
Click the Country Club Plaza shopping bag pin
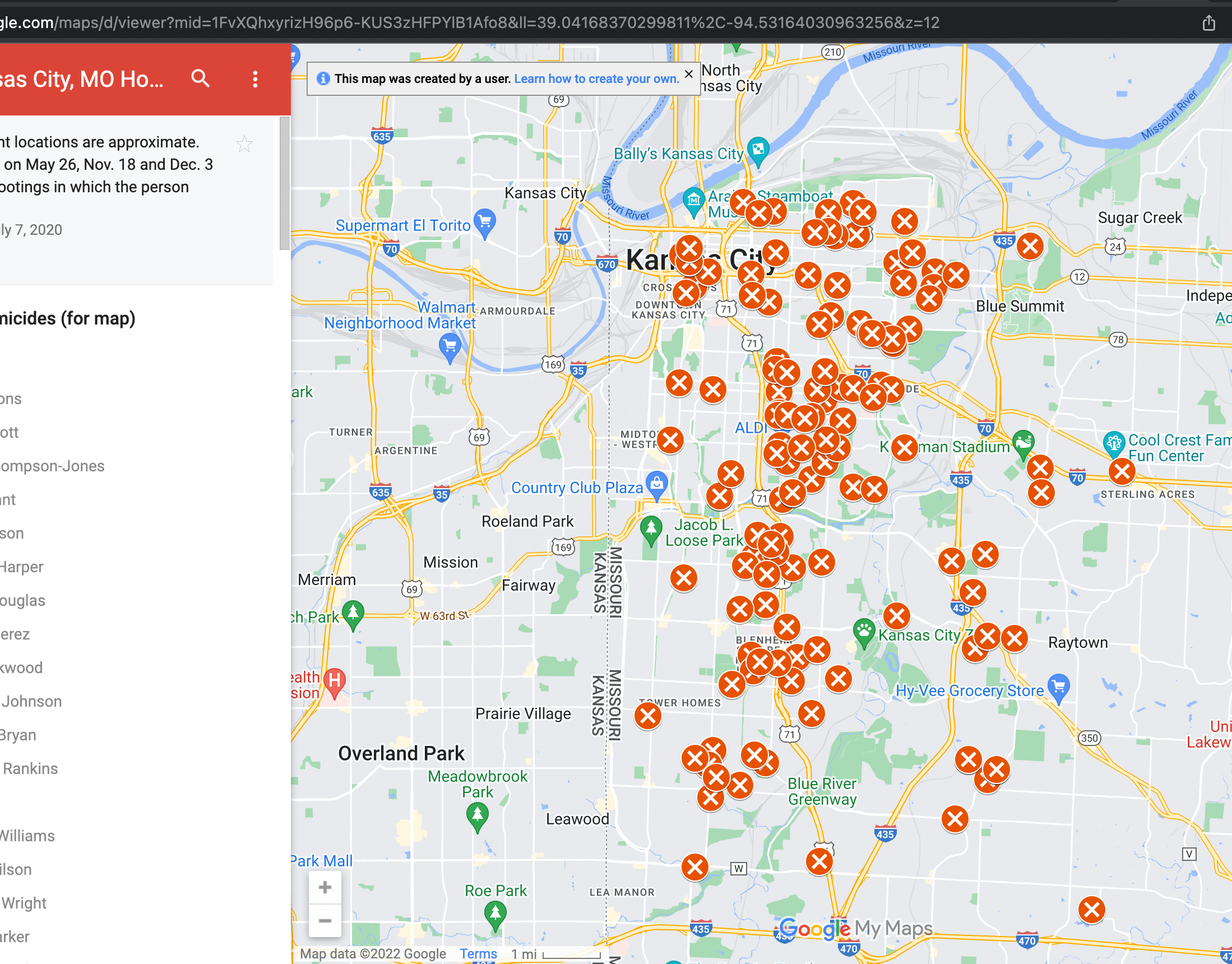657,485
